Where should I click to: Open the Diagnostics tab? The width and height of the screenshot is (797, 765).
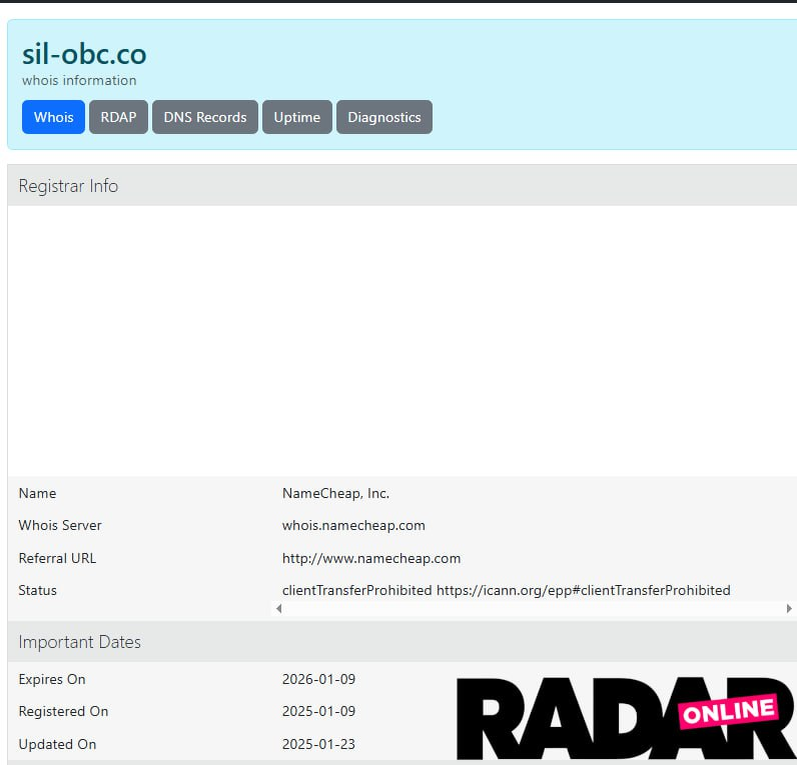(x=384, y=117)
